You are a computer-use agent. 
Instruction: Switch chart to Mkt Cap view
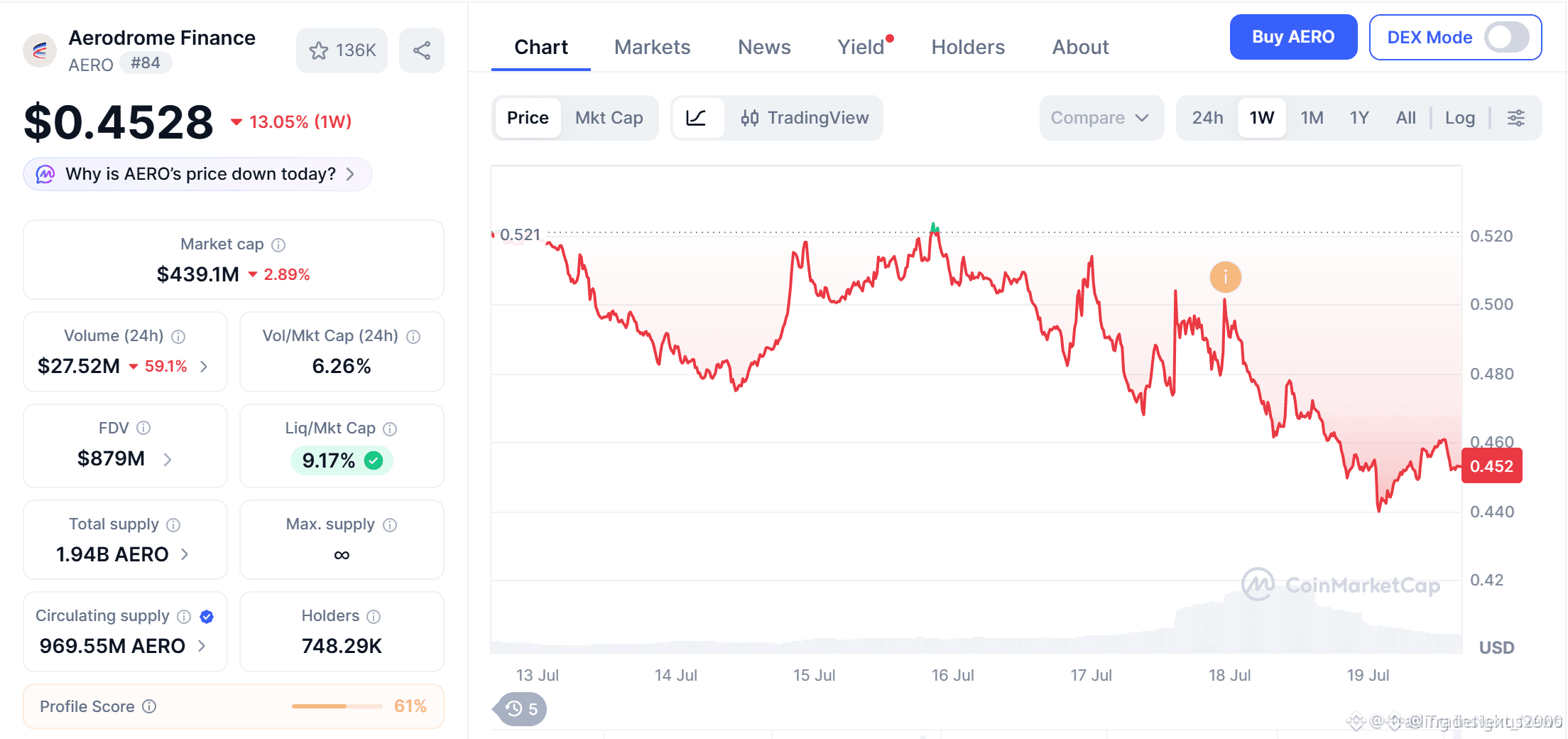(x=609, y=118)
